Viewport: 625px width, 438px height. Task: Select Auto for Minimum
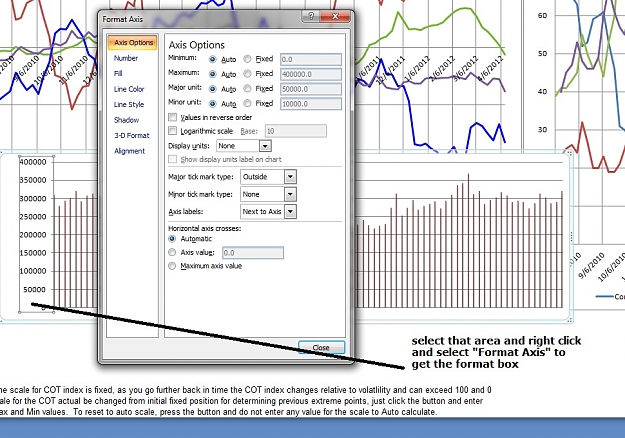click(212, 59)
